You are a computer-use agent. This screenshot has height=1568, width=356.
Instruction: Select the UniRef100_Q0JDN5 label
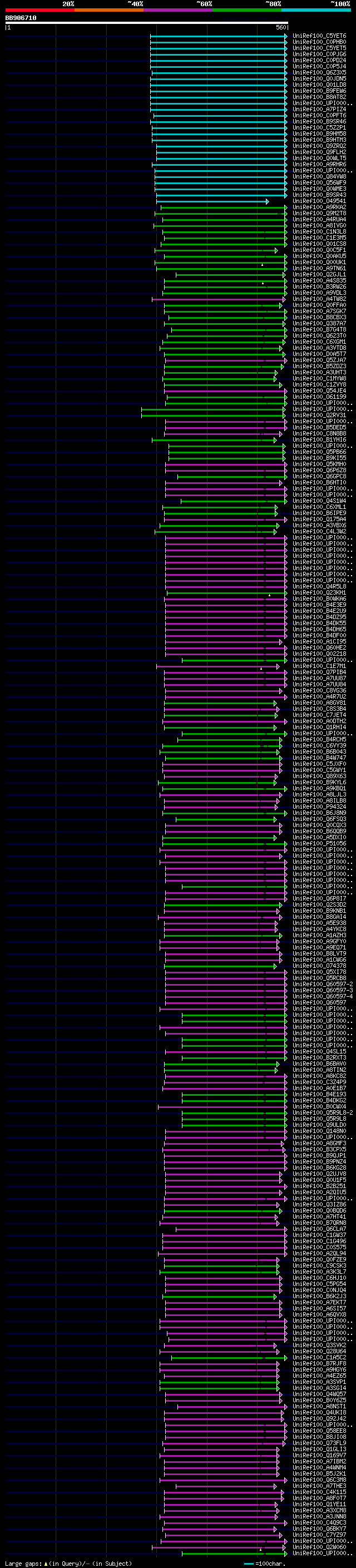319,78
